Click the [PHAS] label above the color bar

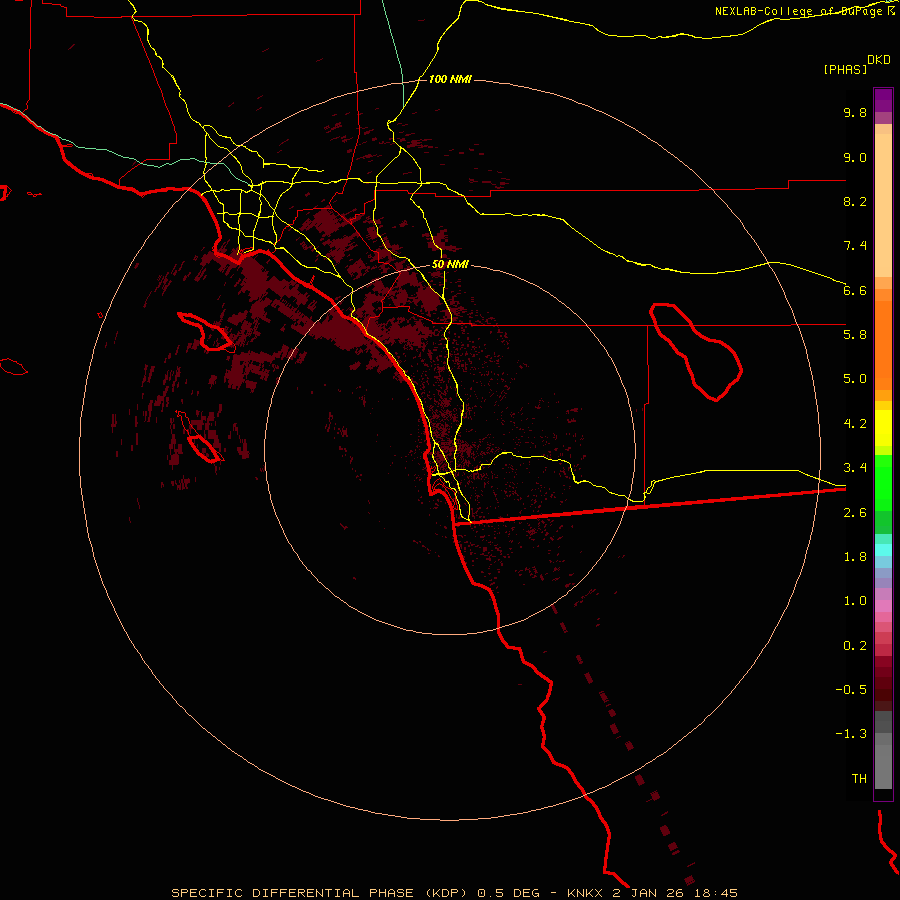click(x=845, y=70)
